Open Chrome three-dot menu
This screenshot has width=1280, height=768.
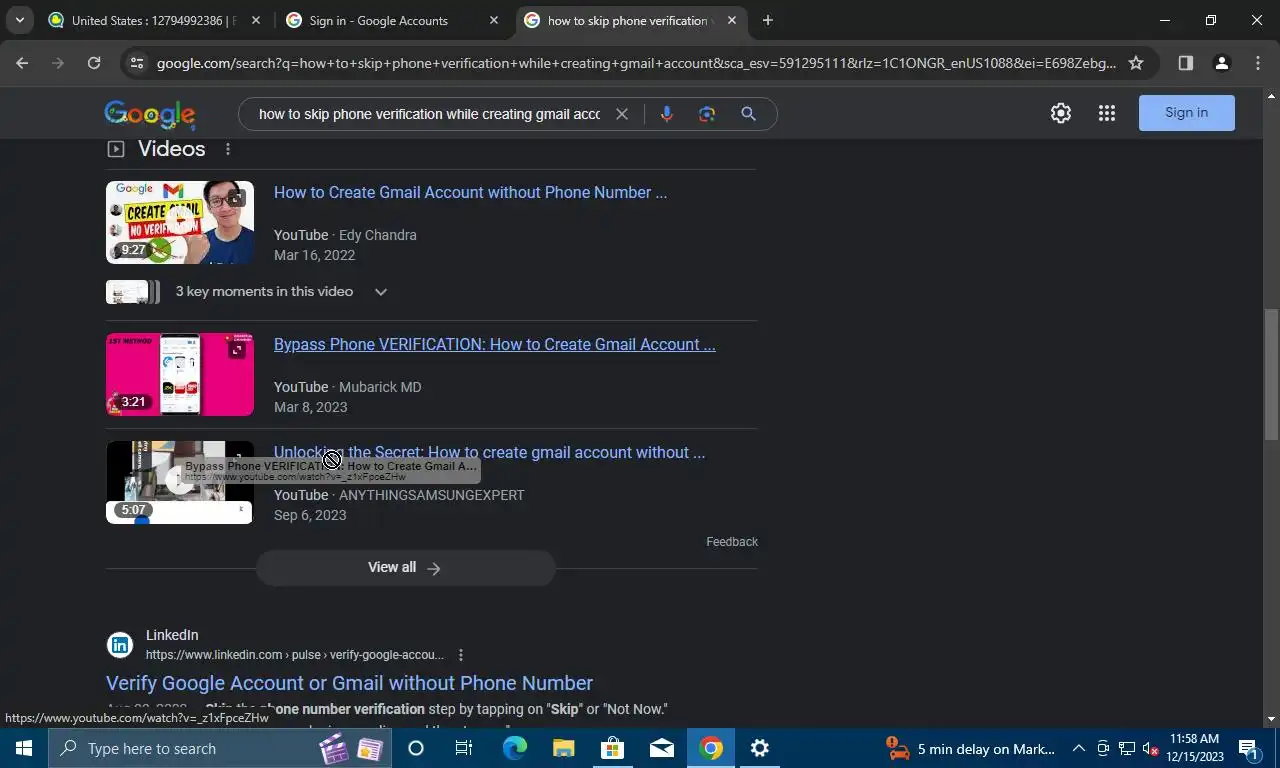pyautogui.click(x=1258, y=63)
